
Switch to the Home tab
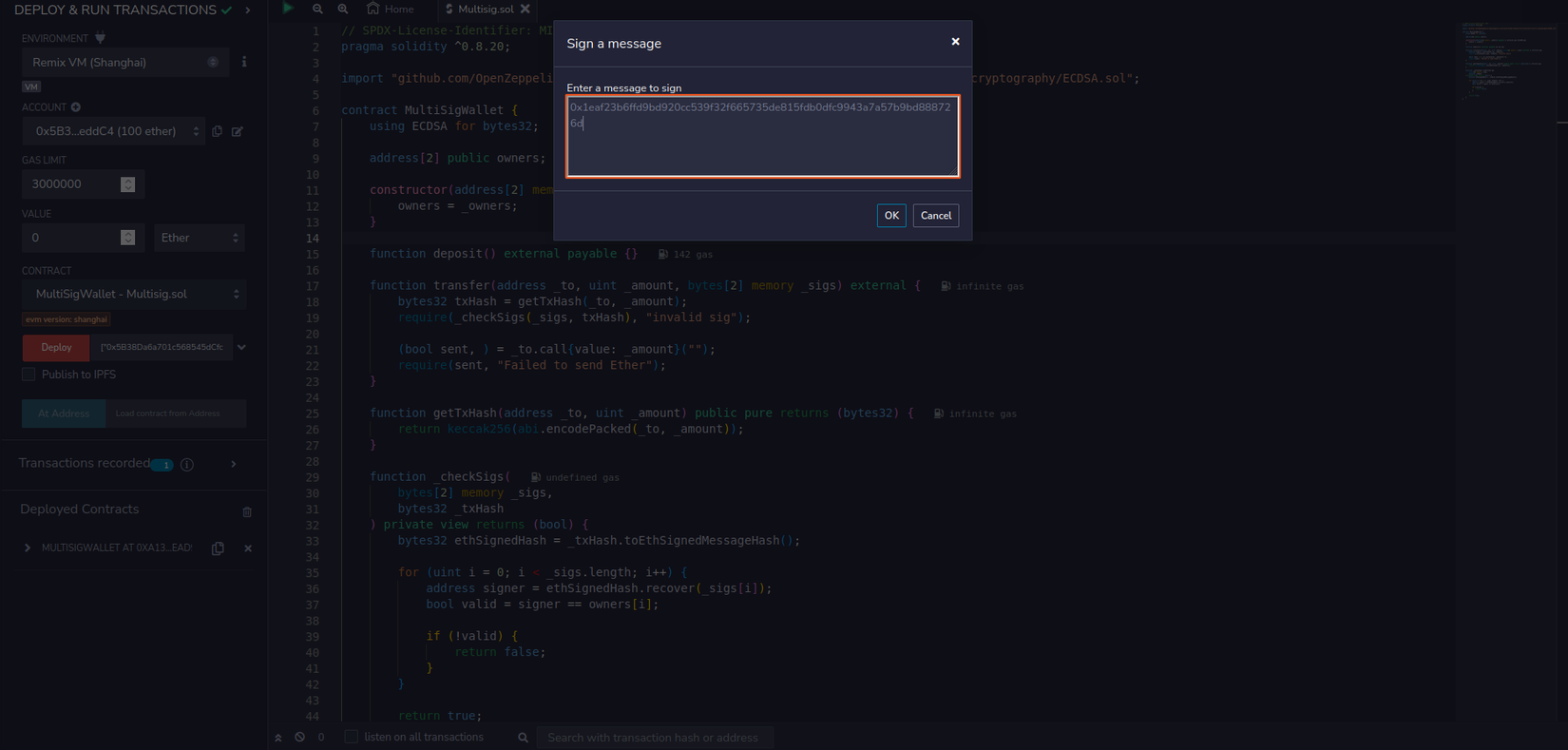(391, 10)
